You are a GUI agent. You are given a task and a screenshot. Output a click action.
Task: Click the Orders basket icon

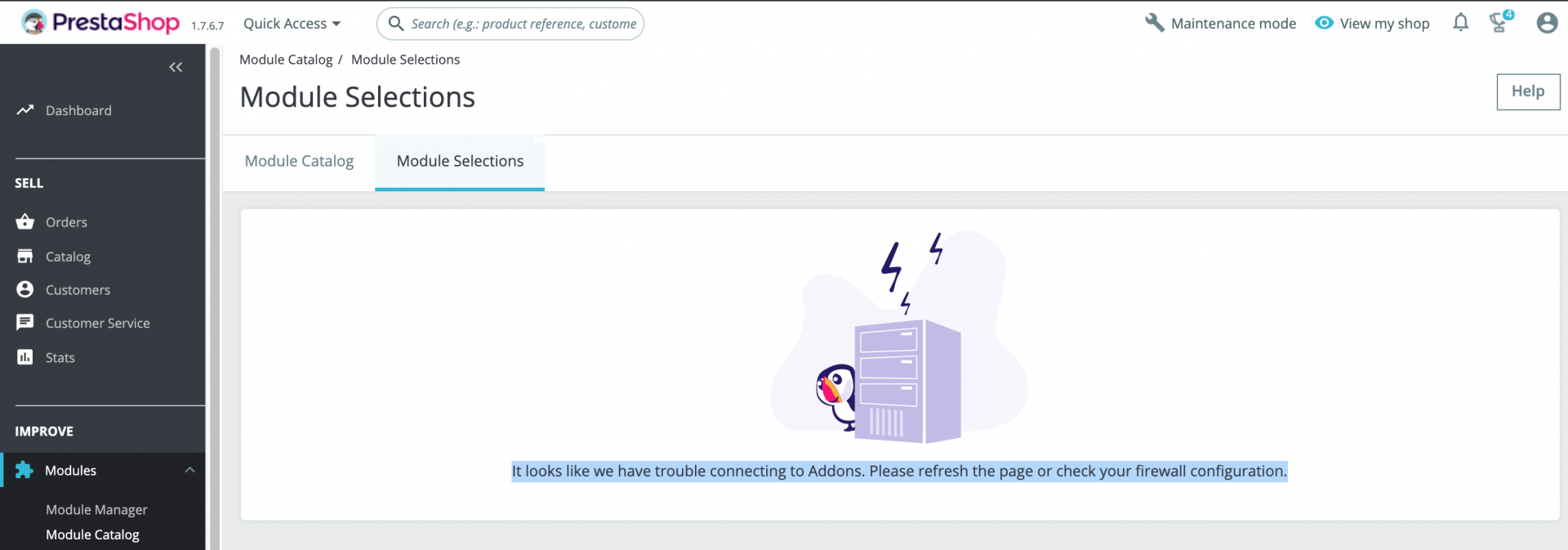click(x=25, y=221)
